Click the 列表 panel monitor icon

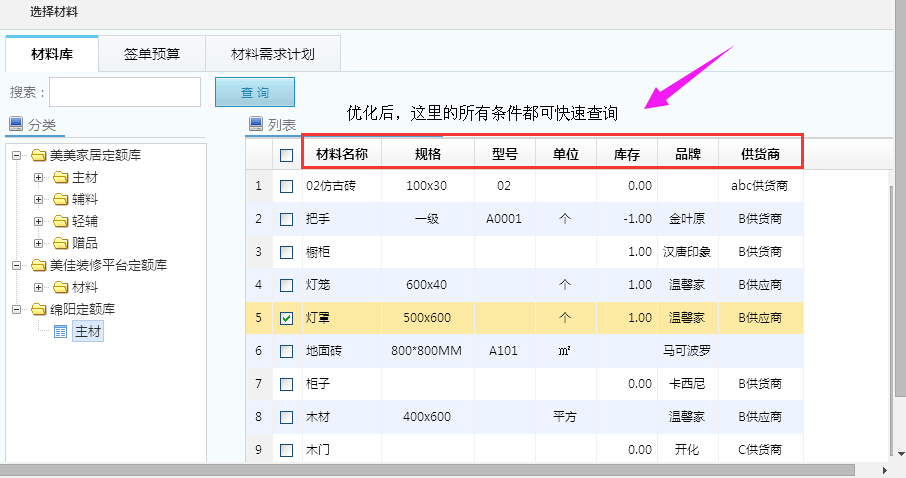(255, 125)
